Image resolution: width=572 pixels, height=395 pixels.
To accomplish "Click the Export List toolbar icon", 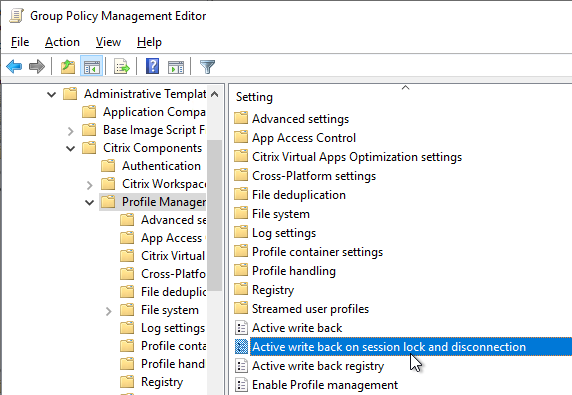I will click(121, 67).
